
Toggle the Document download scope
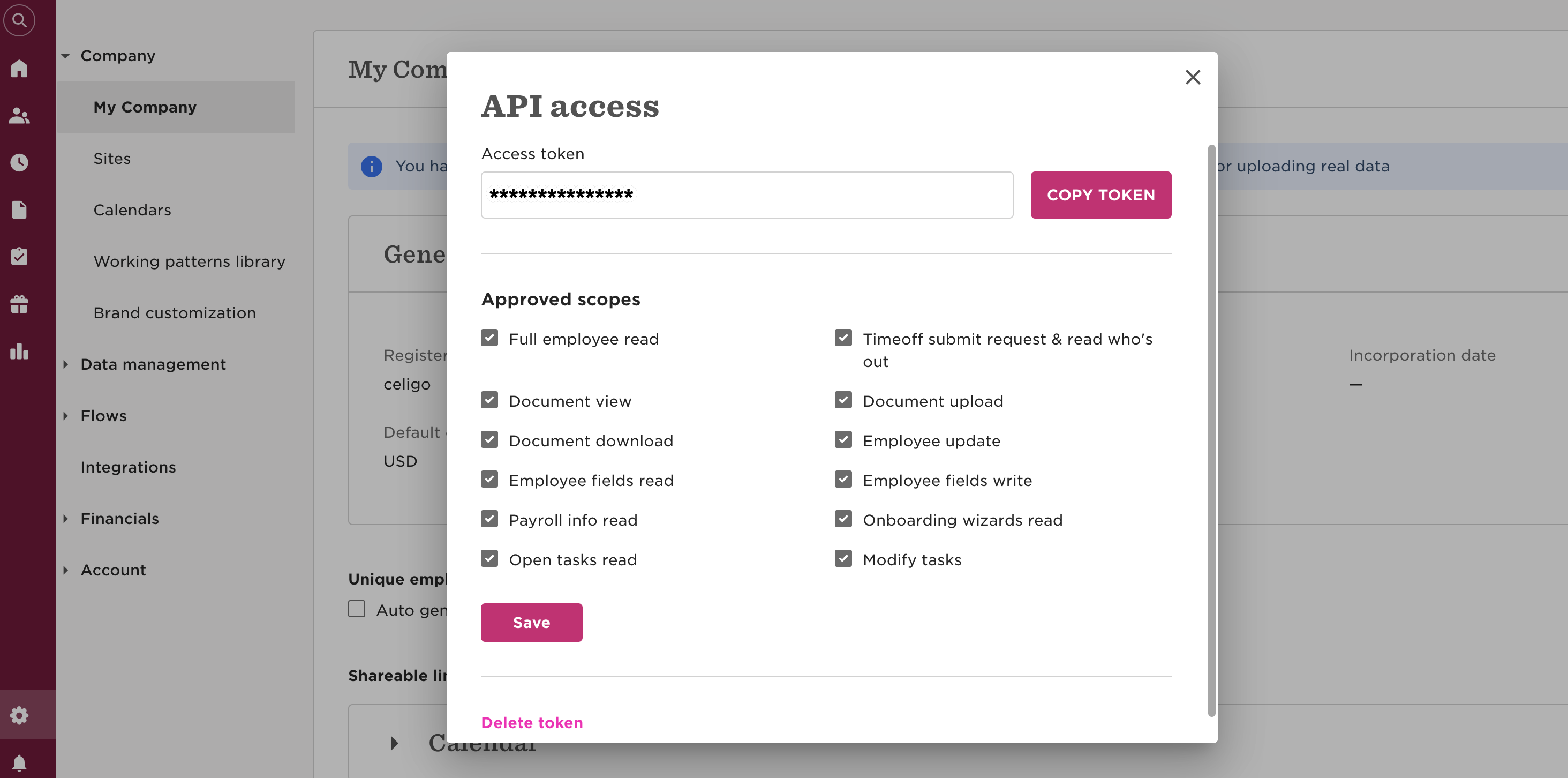click(x=489, y=439)
